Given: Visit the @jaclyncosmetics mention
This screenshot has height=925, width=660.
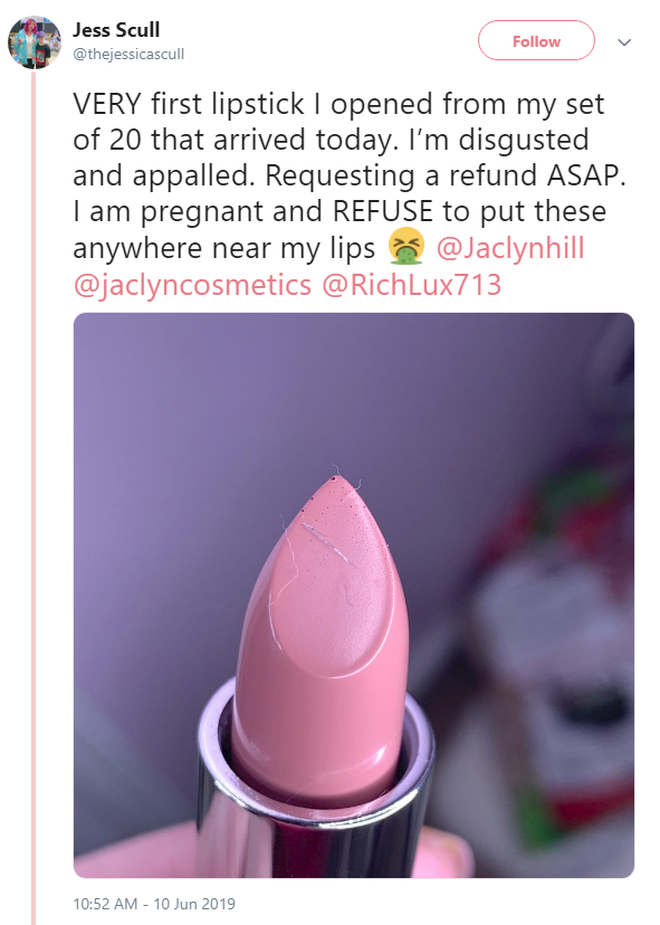Looking at the screenshot, I should (192, 284).
